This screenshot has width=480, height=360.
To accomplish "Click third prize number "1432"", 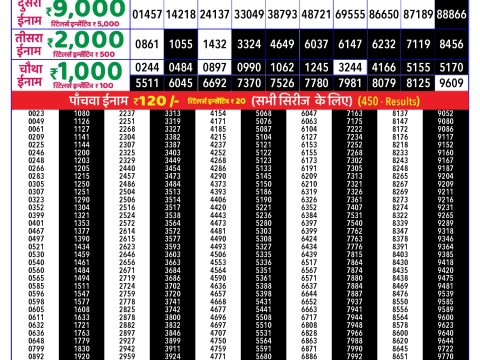I will tap(215, 44).
